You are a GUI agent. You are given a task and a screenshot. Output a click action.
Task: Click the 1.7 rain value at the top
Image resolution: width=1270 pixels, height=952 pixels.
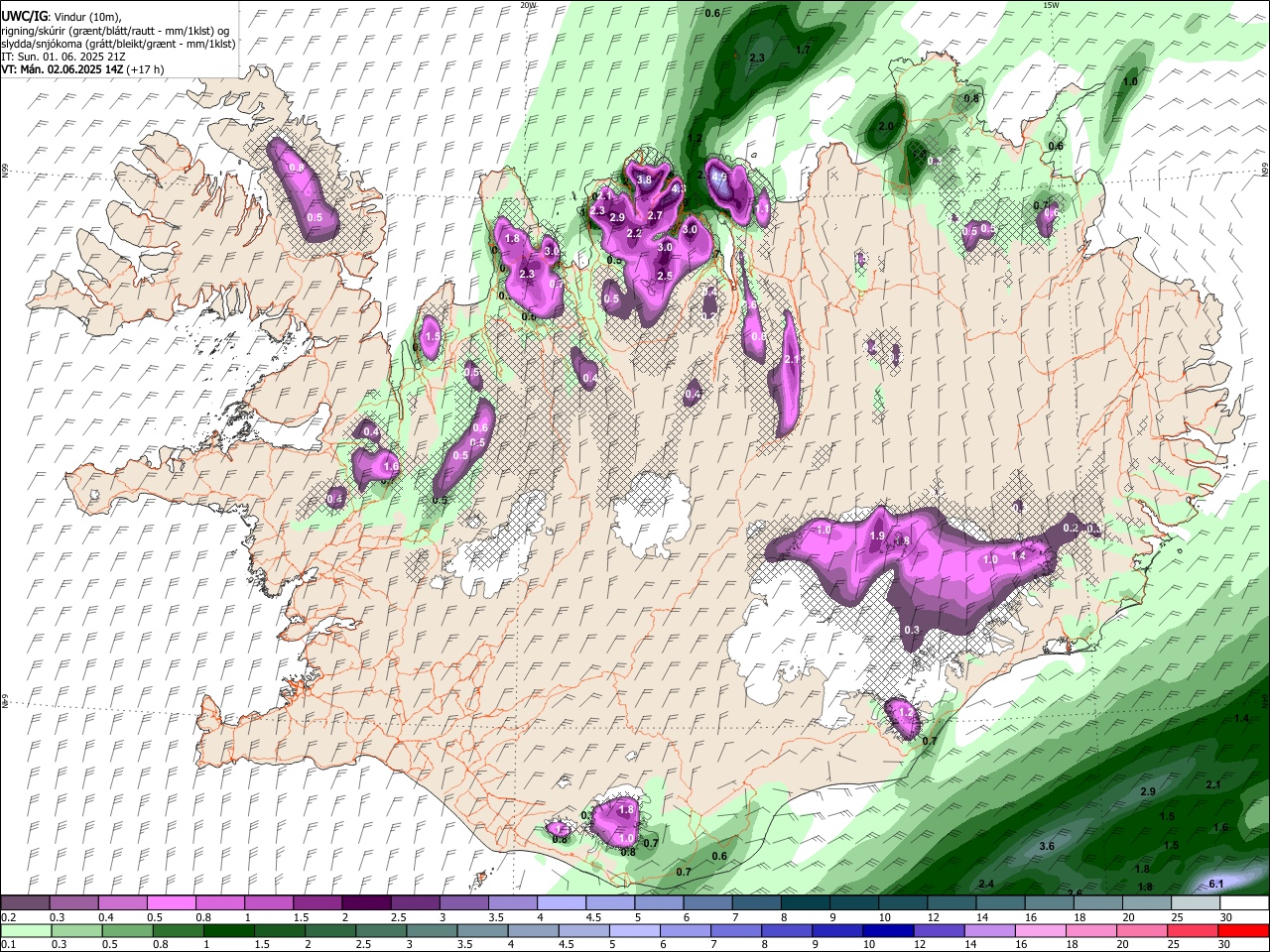(803, 49)
